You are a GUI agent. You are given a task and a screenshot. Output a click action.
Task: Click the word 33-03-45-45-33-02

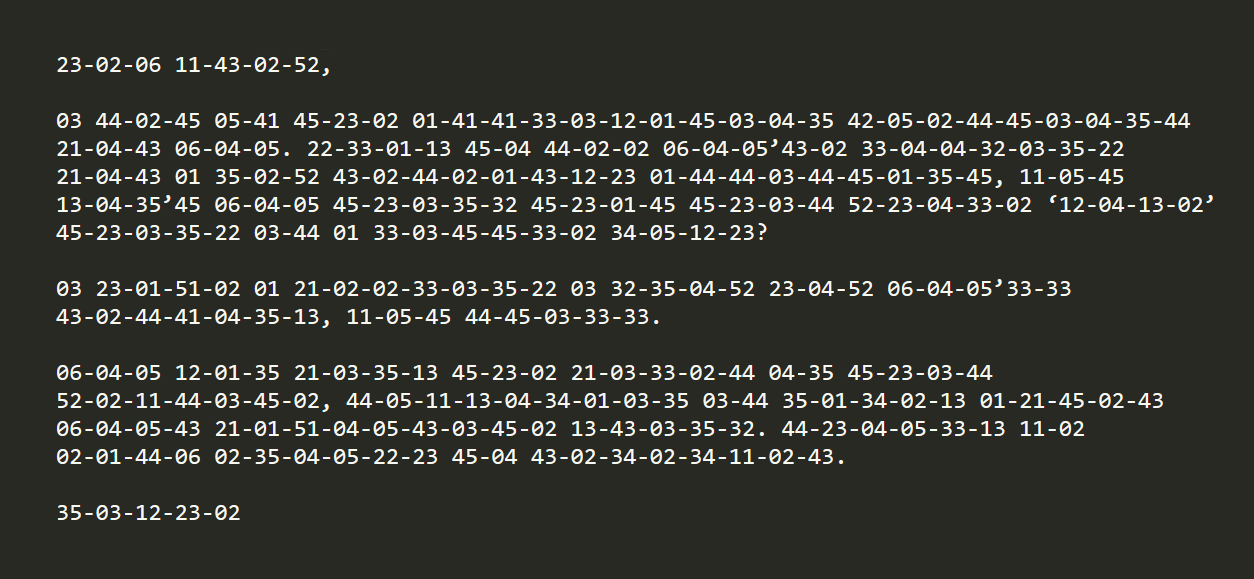(485, 234)
